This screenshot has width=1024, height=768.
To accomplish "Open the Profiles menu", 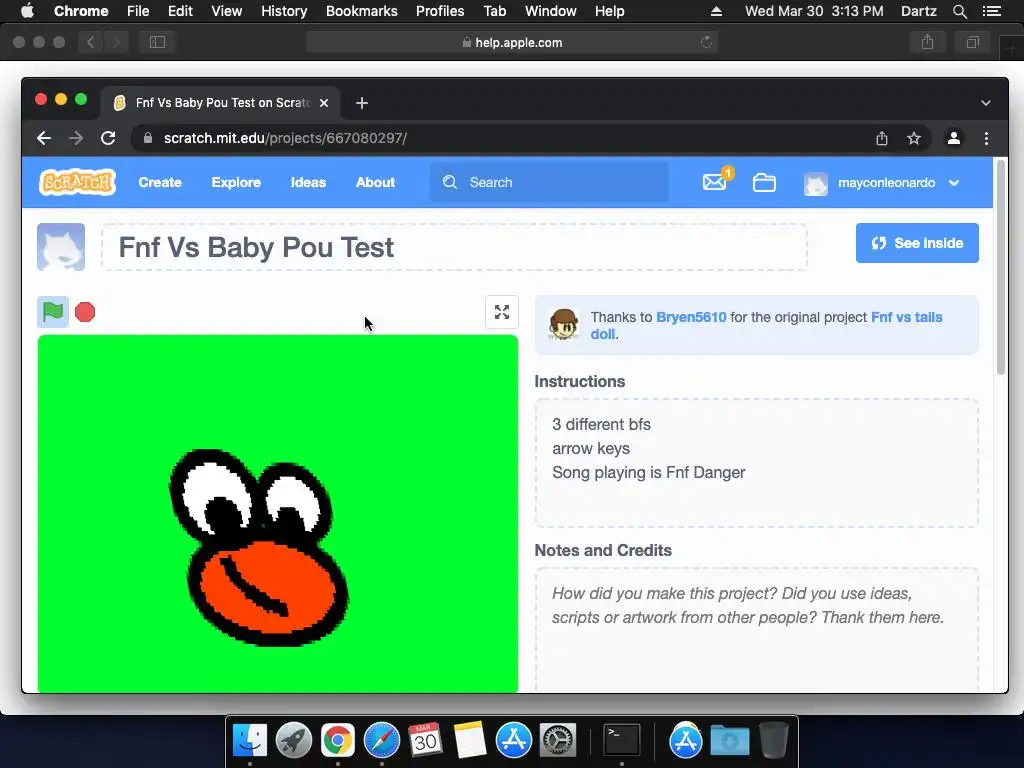I will [x=440, y=11].
